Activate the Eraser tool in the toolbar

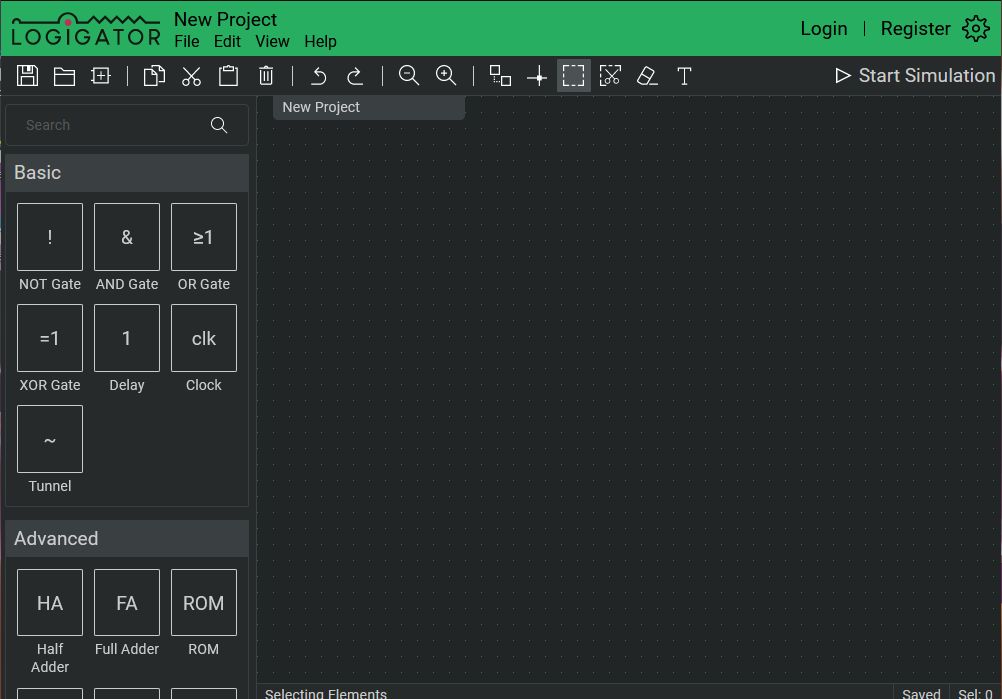point(646,75)
